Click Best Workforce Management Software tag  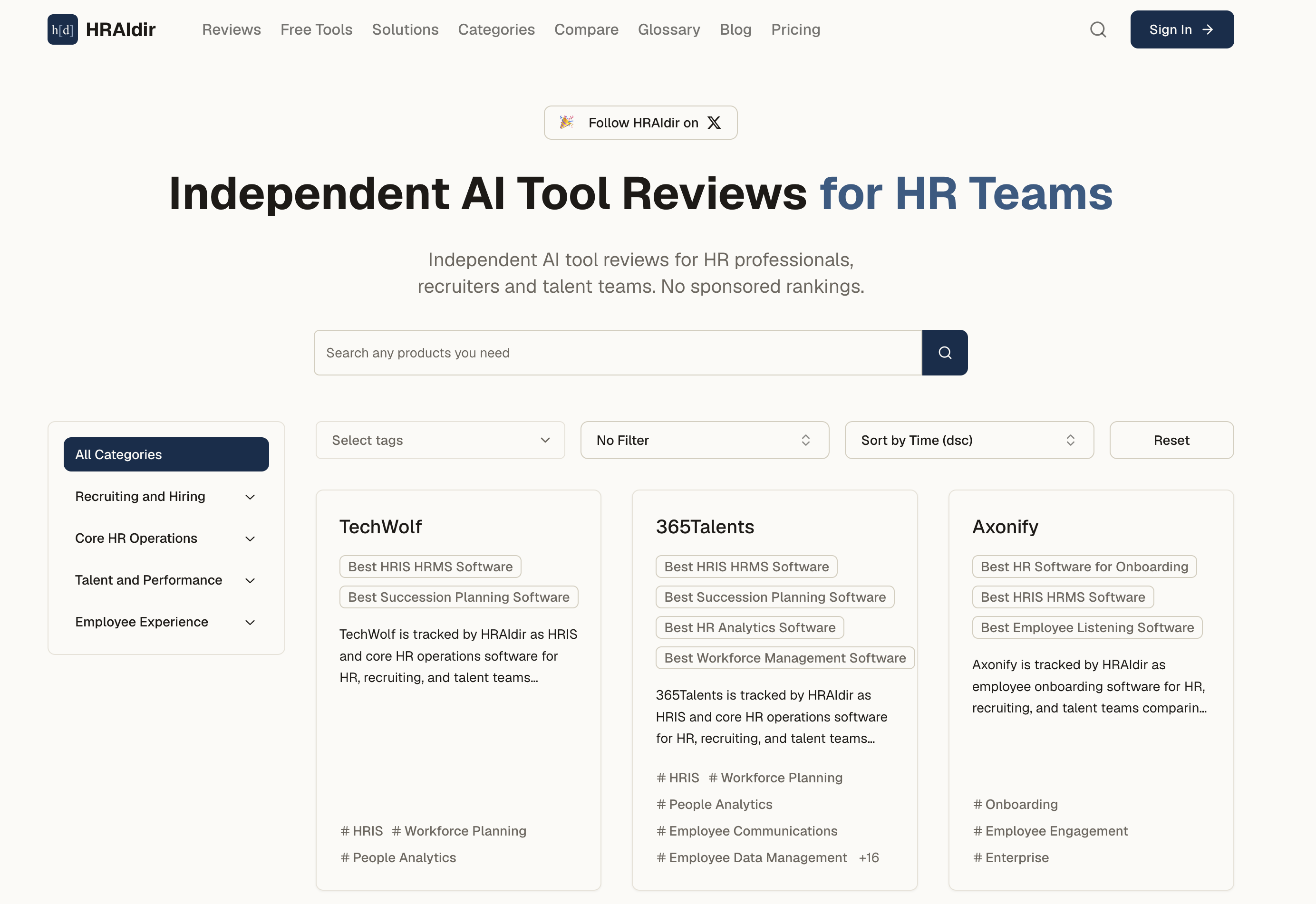click(784, 658)
